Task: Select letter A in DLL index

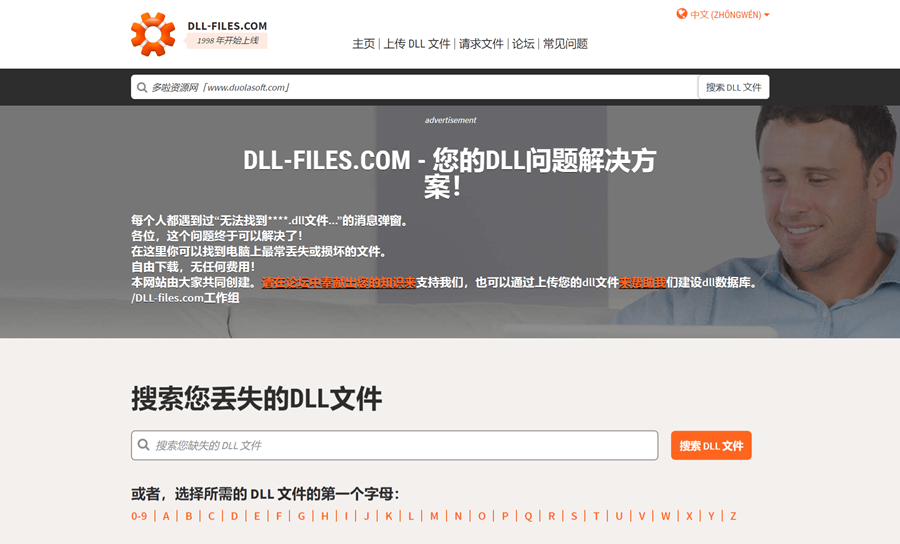Action: click(166, 516)
